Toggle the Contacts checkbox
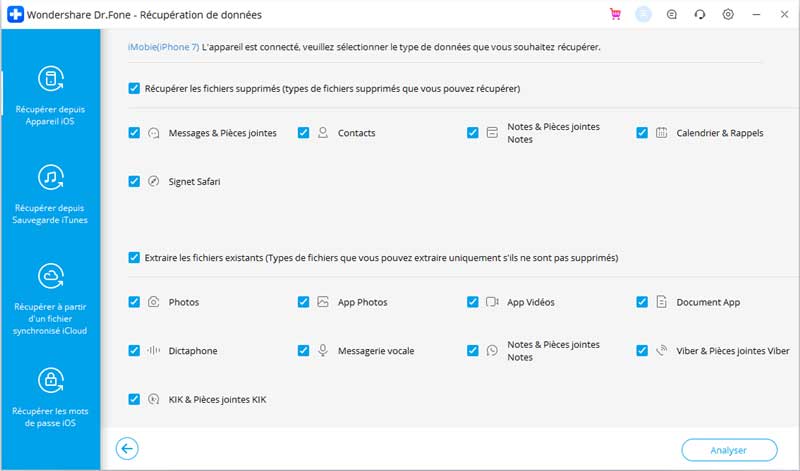The width and height of the screenshot is (800, 471). (303, 133)
